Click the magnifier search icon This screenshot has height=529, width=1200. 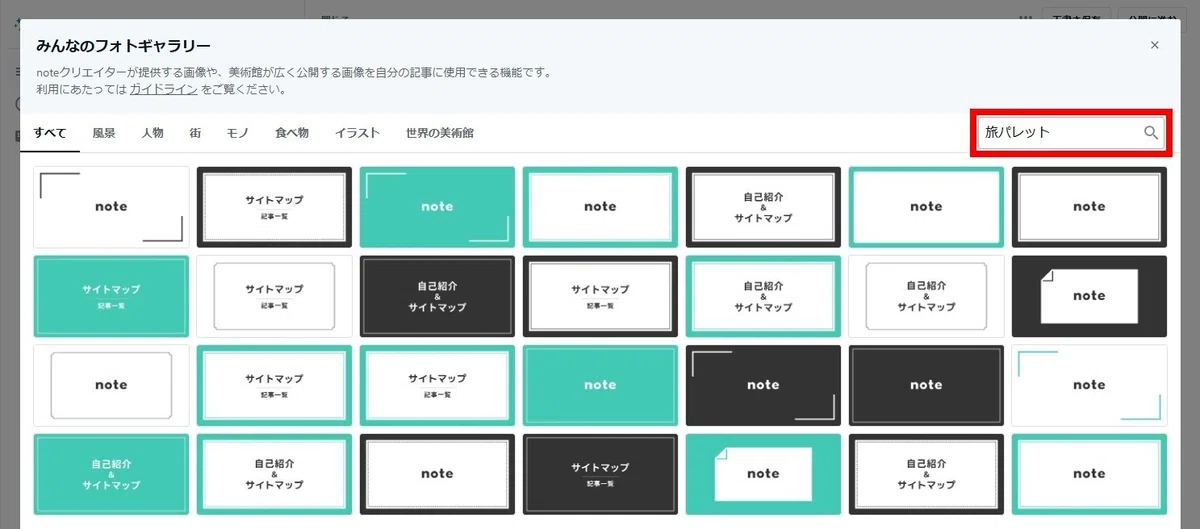coord(1150,132)
